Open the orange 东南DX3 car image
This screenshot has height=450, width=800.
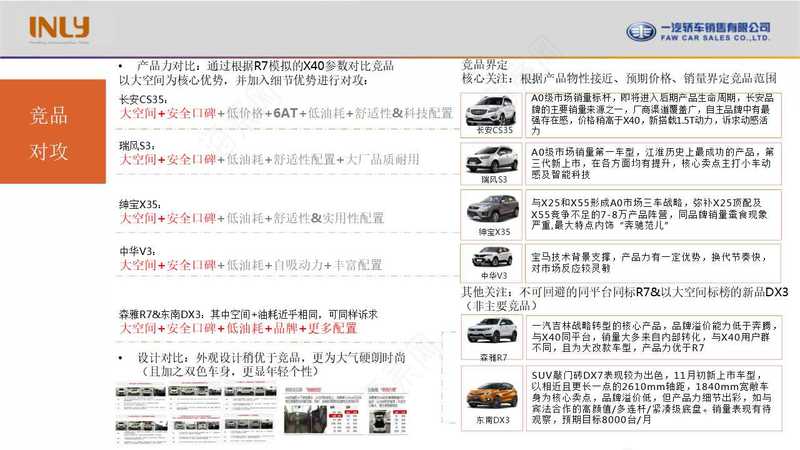click(x=492, y=398)
